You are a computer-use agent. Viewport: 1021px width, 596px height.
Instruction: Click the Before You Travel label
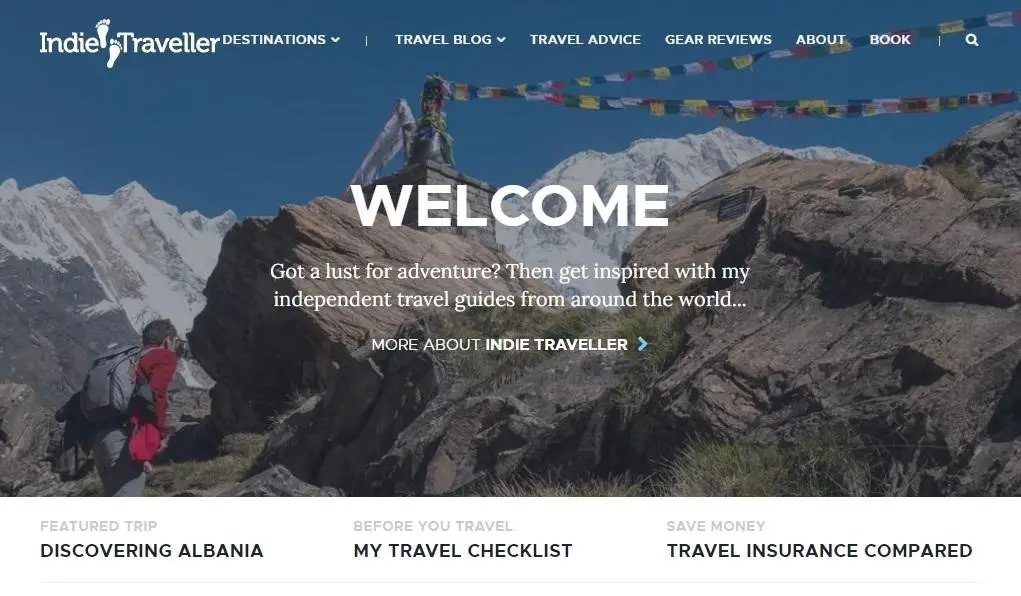433,526
